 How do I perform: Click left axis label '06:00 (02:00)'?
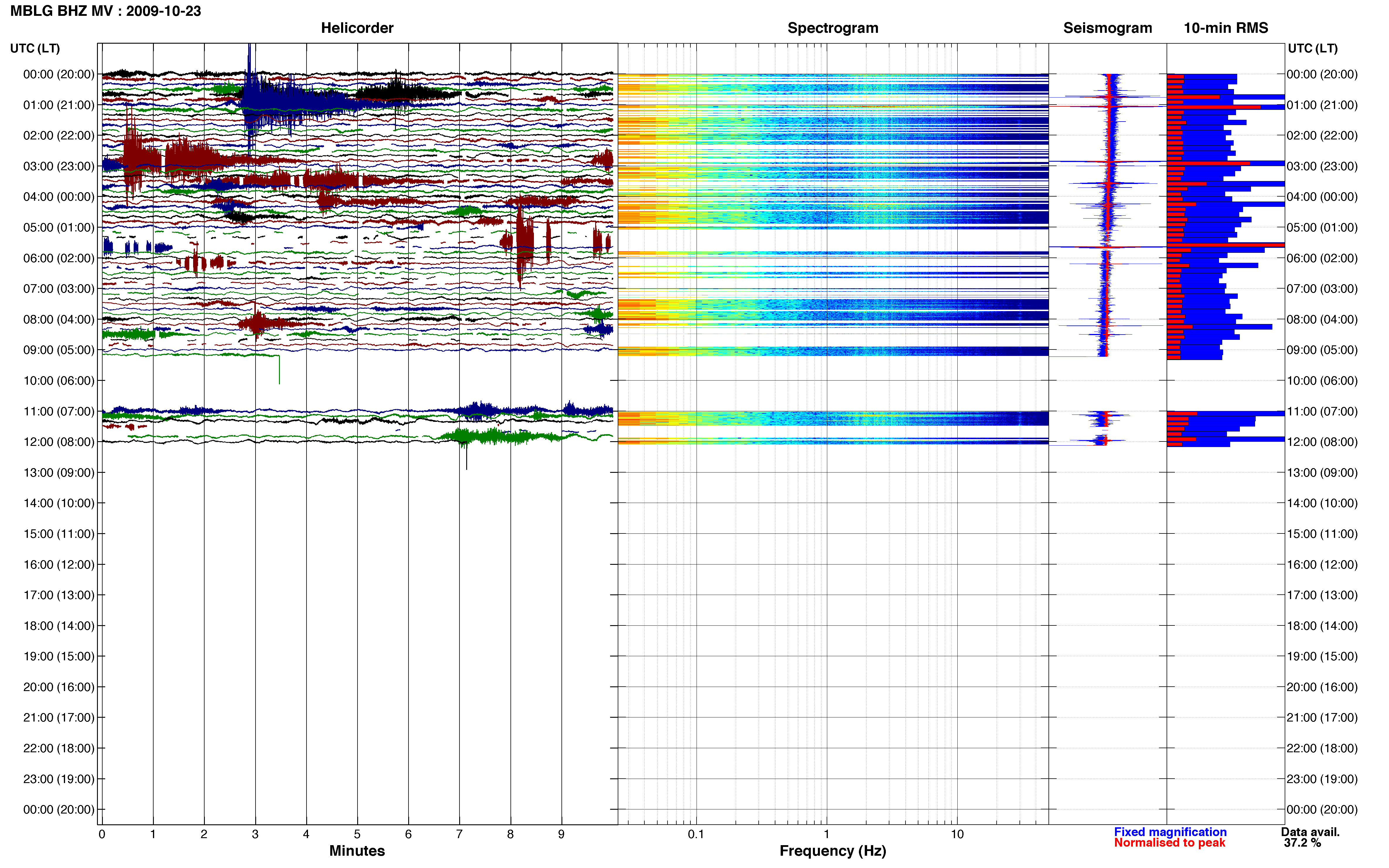[59, 258]
